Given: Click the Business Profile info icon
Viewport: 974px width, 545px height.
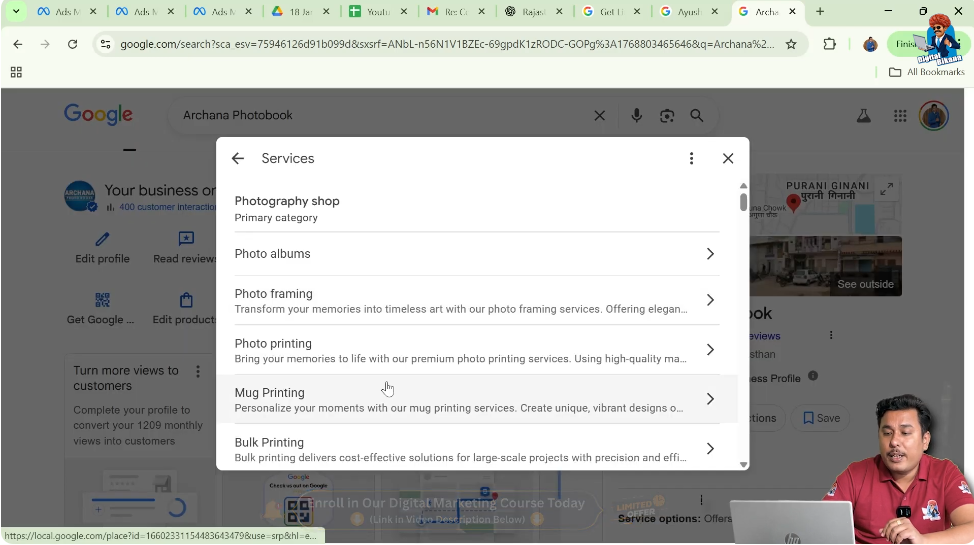Looking at the screenshot, I should coord(812,376).
